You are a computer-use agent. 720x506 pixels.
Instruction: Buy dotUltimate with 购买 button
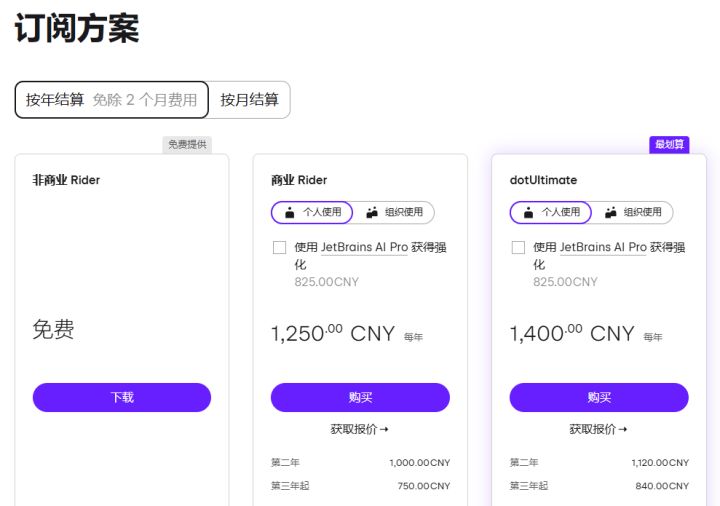point(599,397)
